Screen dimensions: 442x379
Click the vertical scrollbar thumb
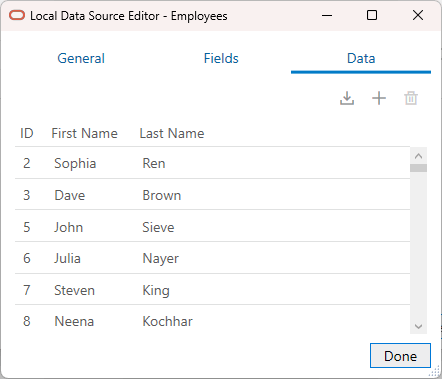click(x=419, y=168)
